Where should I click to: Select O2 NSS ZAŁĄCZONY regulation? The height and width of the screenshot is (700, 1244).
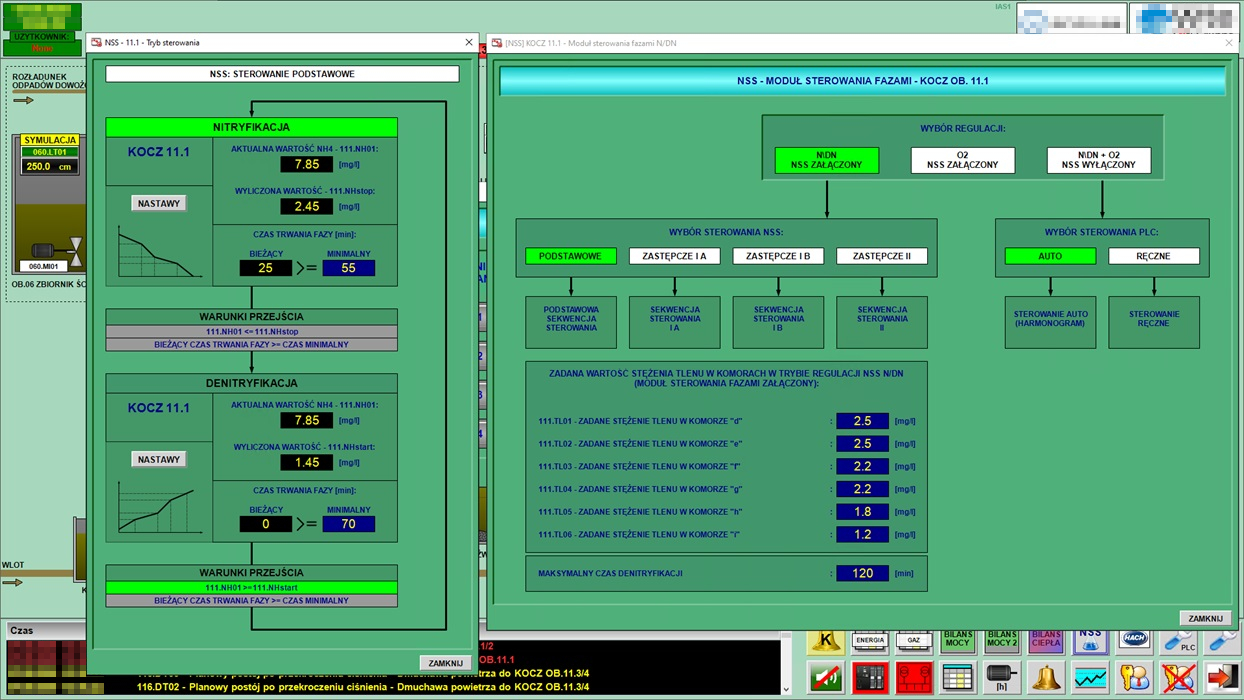(x=962, y=160)
